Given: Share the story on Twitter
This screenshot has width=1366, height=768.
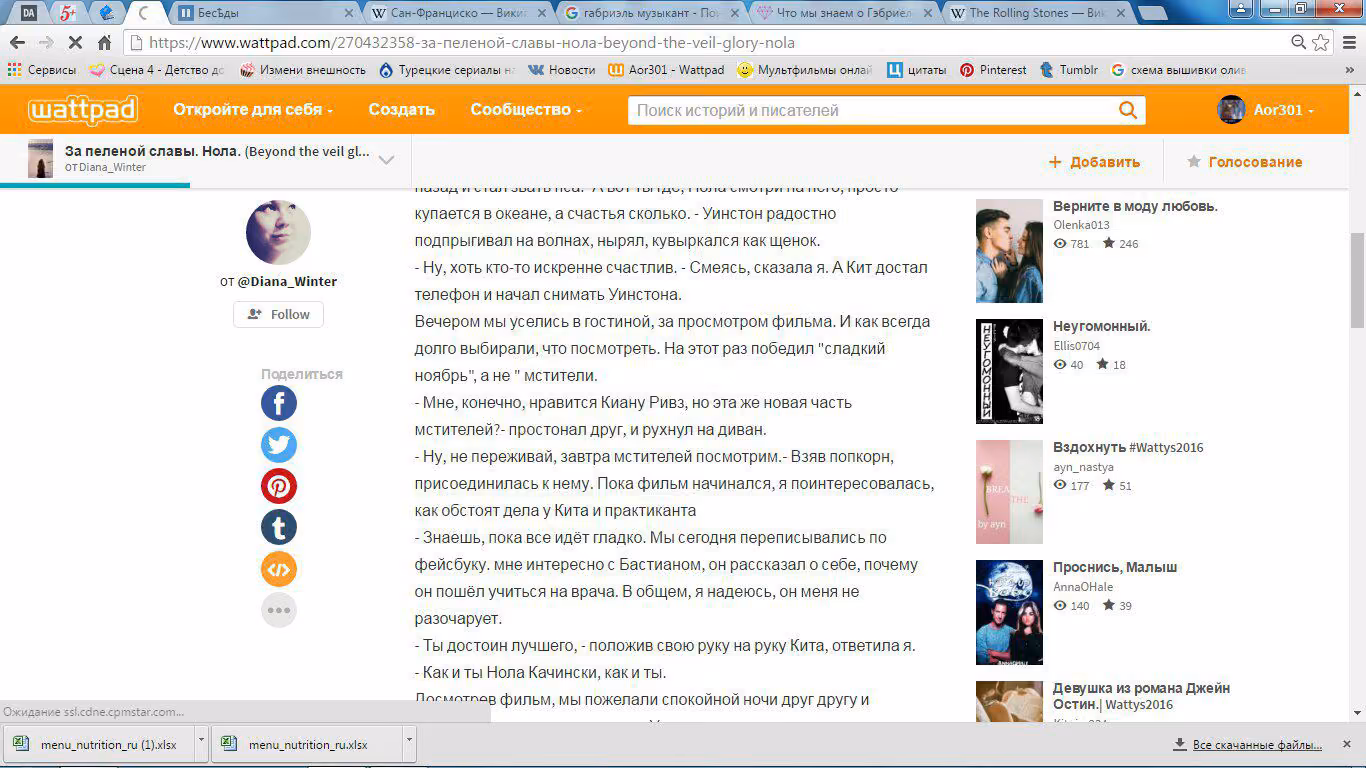Looking at the screenshot, I should (279, 445).
